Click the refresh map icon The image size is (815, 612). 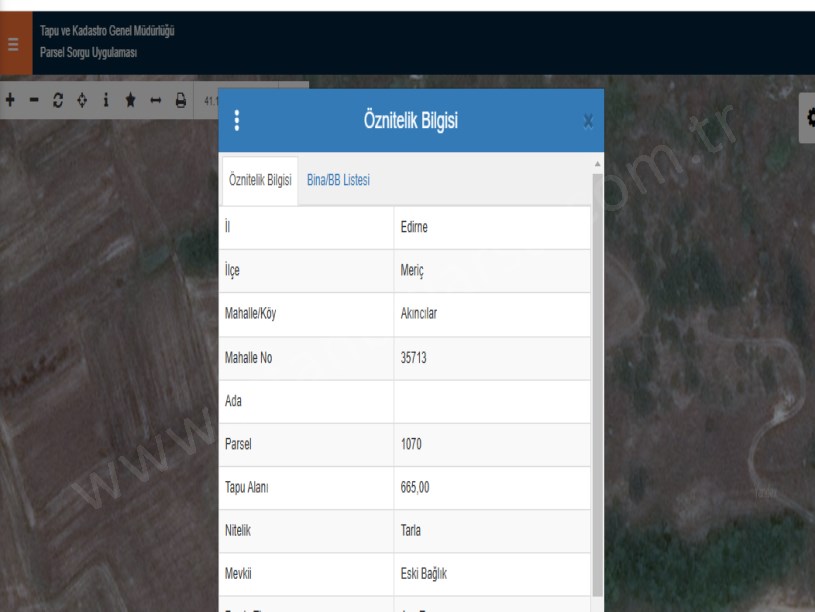click(58, 101)
